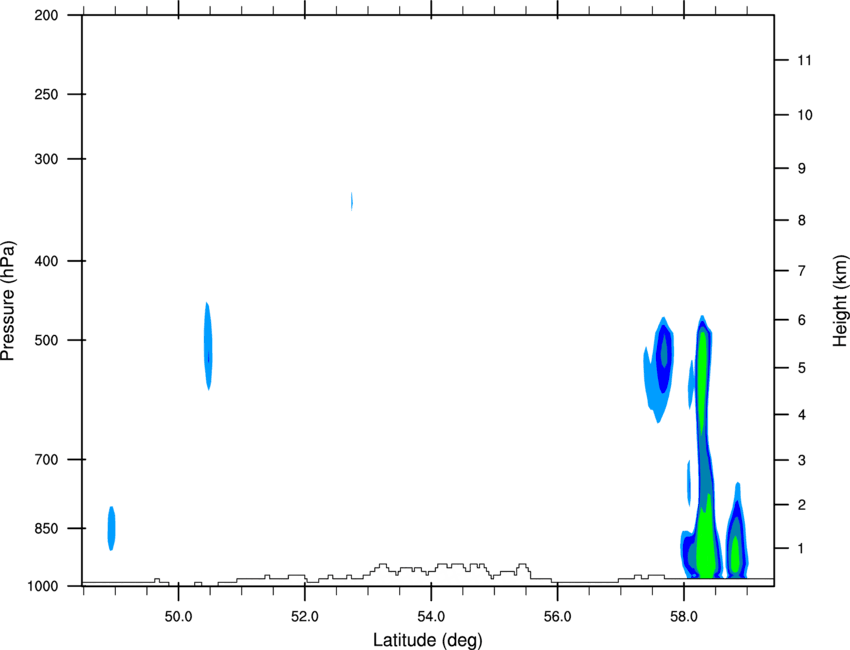Screen dimensions: 850x650
Task: Click height tick label 8
Action: coord(802,220)
